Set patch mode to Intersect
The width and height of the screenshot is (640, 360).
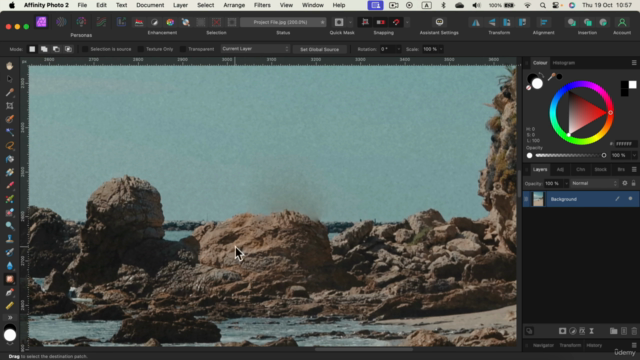pos(69,49)
